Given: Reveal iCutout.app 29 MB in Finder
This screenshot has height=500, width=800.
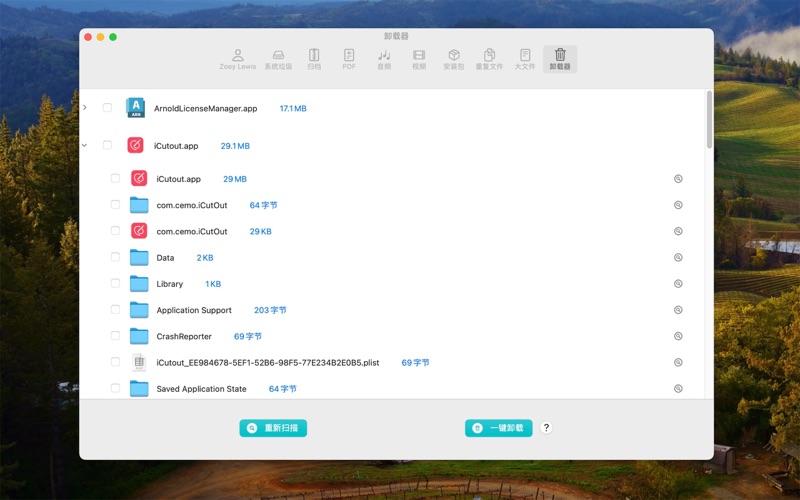Looking at the screenshot, I should [678, 179].
